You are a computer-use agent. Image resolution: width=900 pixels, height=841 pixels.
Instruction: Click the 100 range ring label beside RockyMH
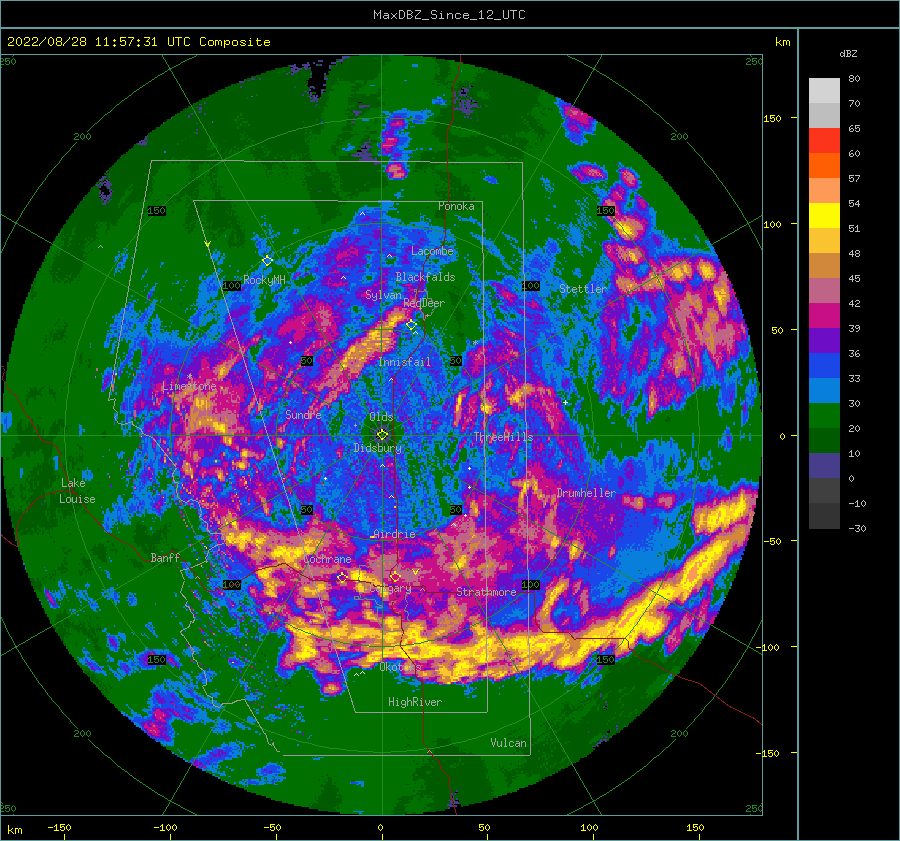tap(231, 285)
